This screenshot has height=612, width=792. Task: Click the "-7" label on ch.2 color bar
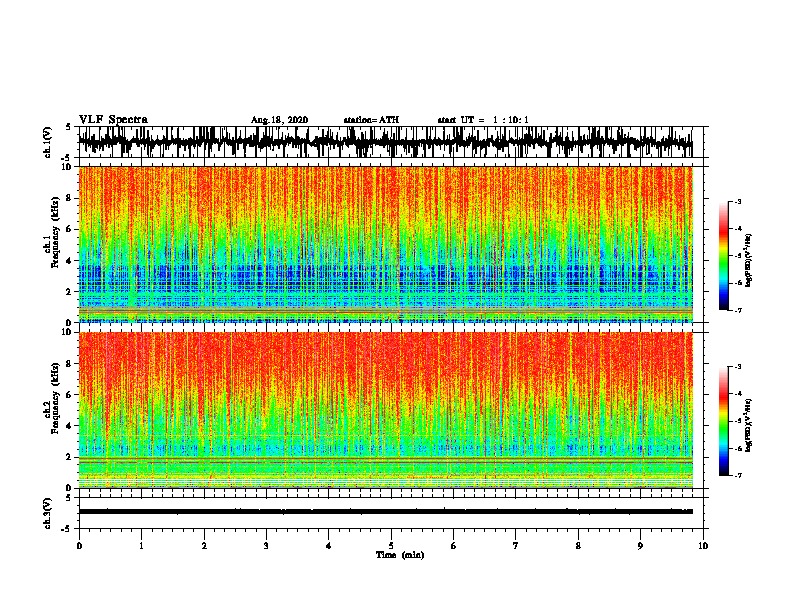(x=738, y=476)
